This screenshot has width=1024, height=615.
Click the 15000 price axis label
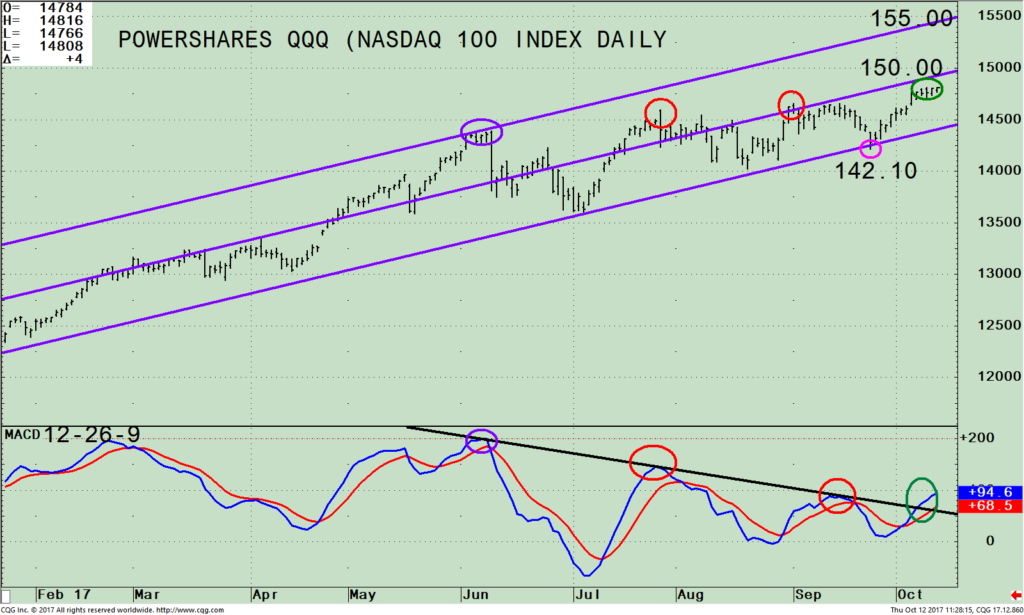[x=999, y=67]
